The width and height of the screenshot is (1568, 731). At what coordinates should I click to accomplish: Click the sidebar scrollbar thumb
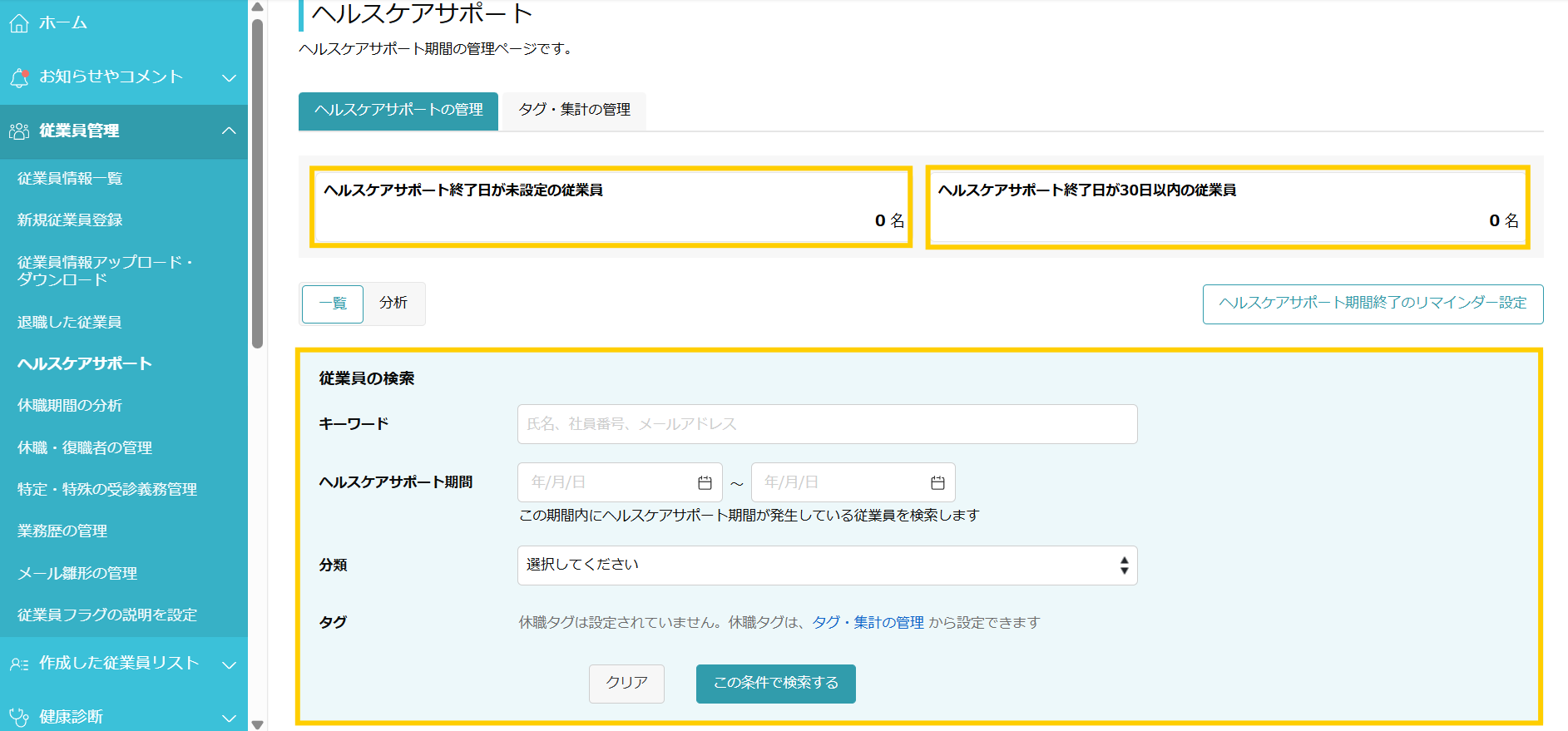(258, 183)
